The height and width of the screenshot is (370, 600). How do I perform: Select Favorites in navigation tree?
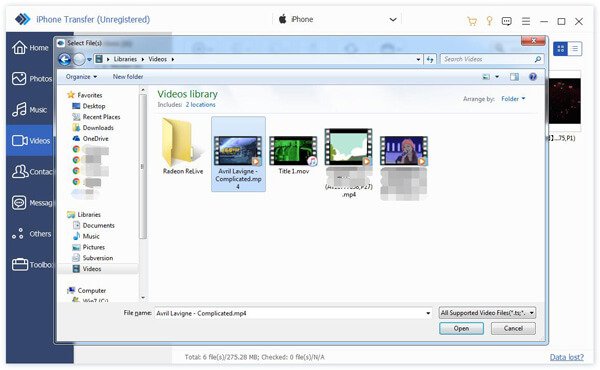click(x=90, y=95)
